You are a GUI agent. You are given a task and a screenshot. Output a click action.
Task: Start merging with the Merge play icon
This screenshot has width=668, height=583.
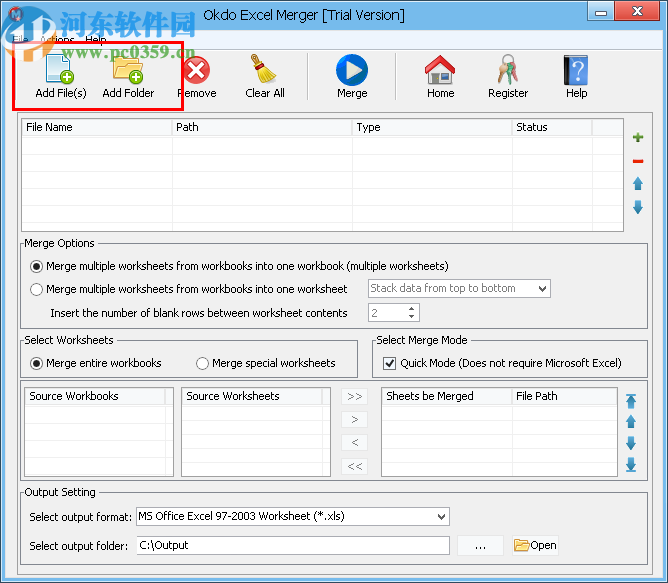[x=352, y=70]
